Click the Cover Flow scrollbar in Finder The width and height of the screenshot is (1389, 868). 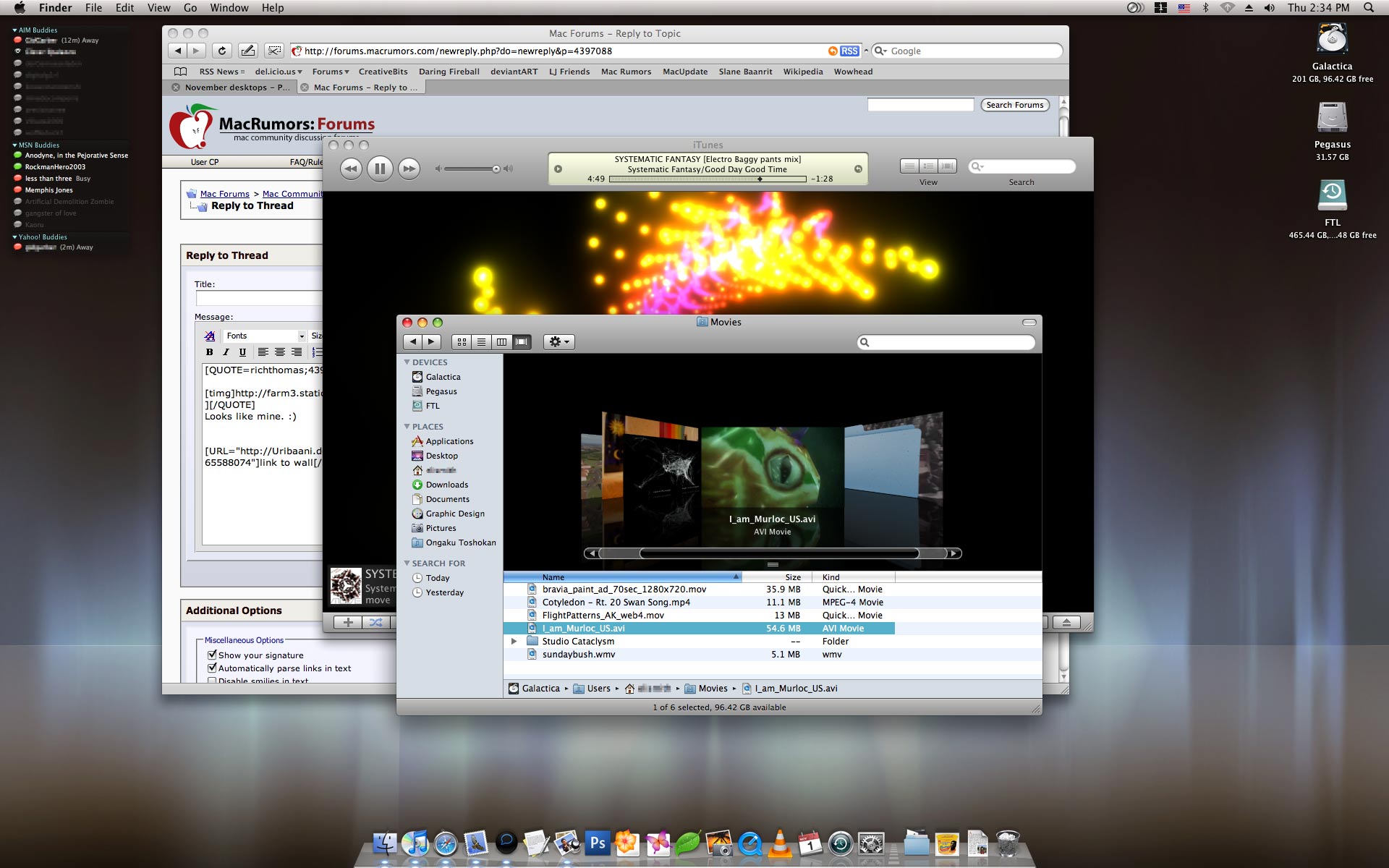click(x=773, y=553)
